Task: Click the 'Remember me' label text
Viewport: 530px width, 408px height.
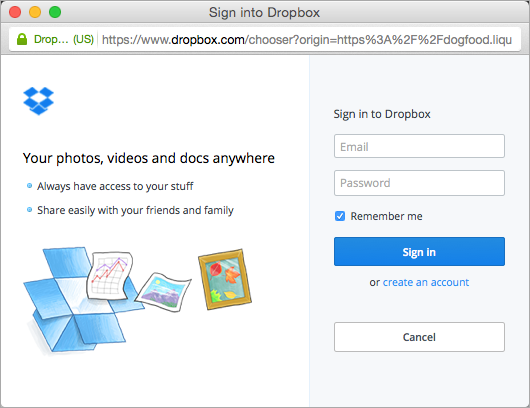Action: point(386,216)
